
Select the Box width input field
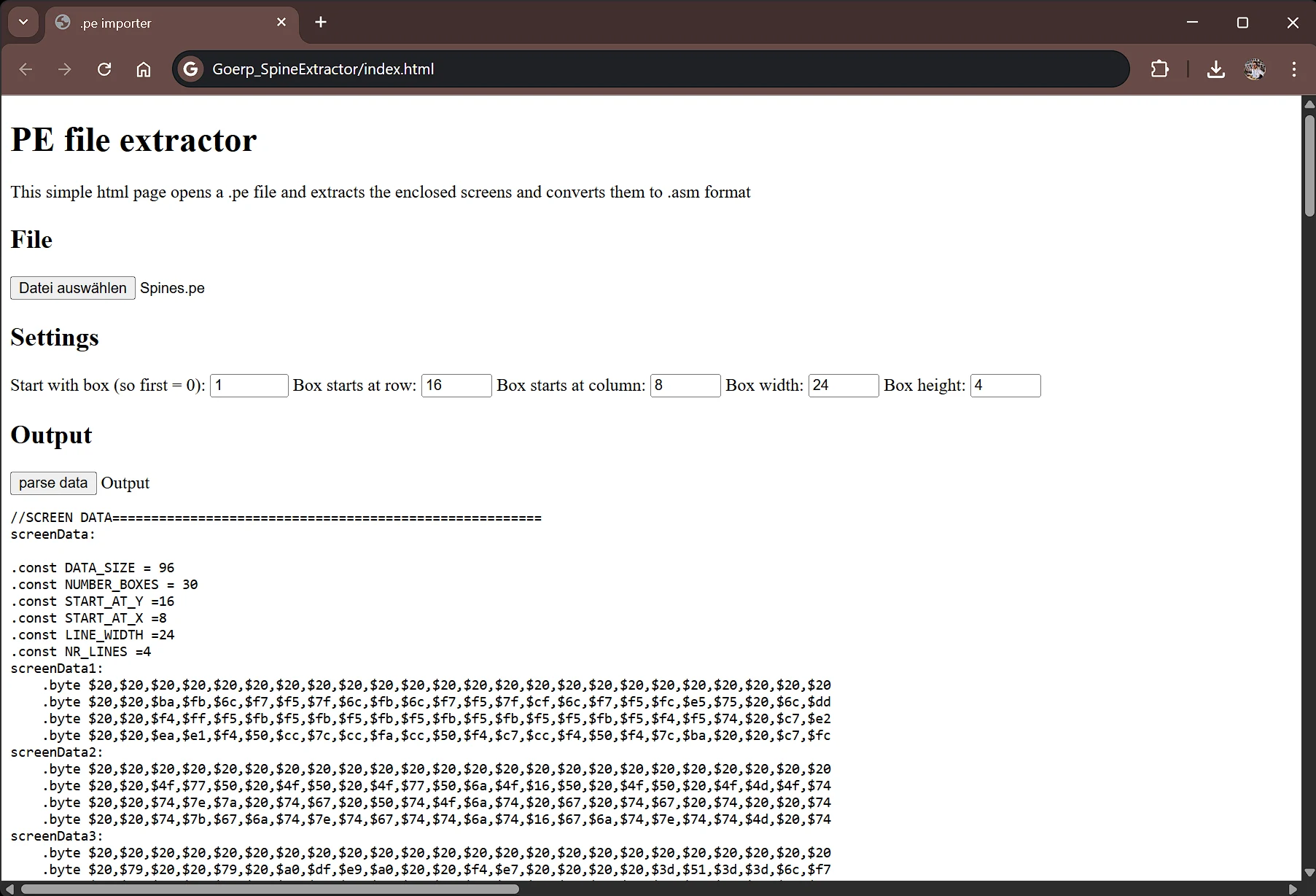[x=843, y=386]
